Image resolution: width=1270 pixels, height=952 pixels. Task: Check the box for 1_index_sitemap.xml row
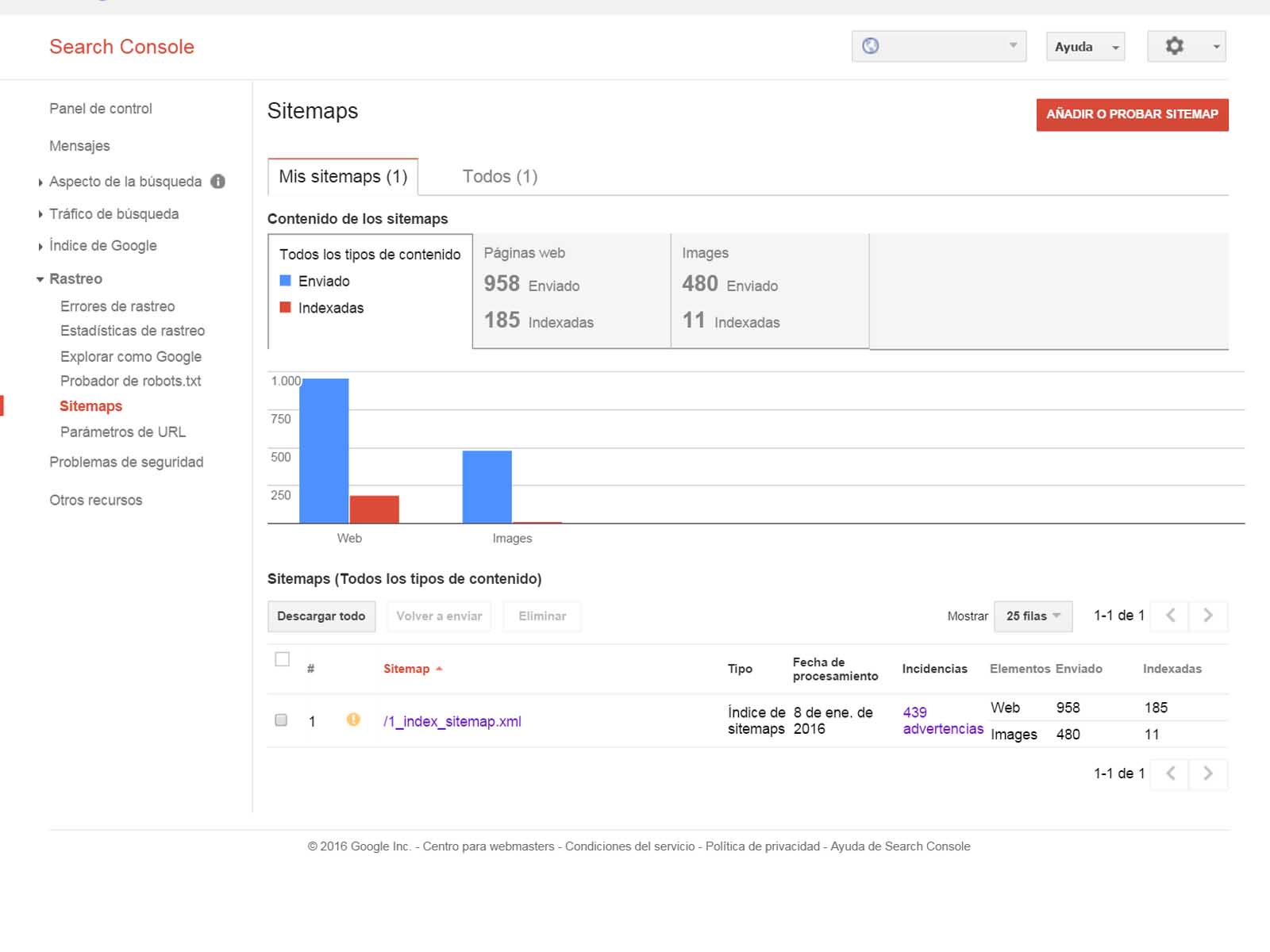pos(281,720)
